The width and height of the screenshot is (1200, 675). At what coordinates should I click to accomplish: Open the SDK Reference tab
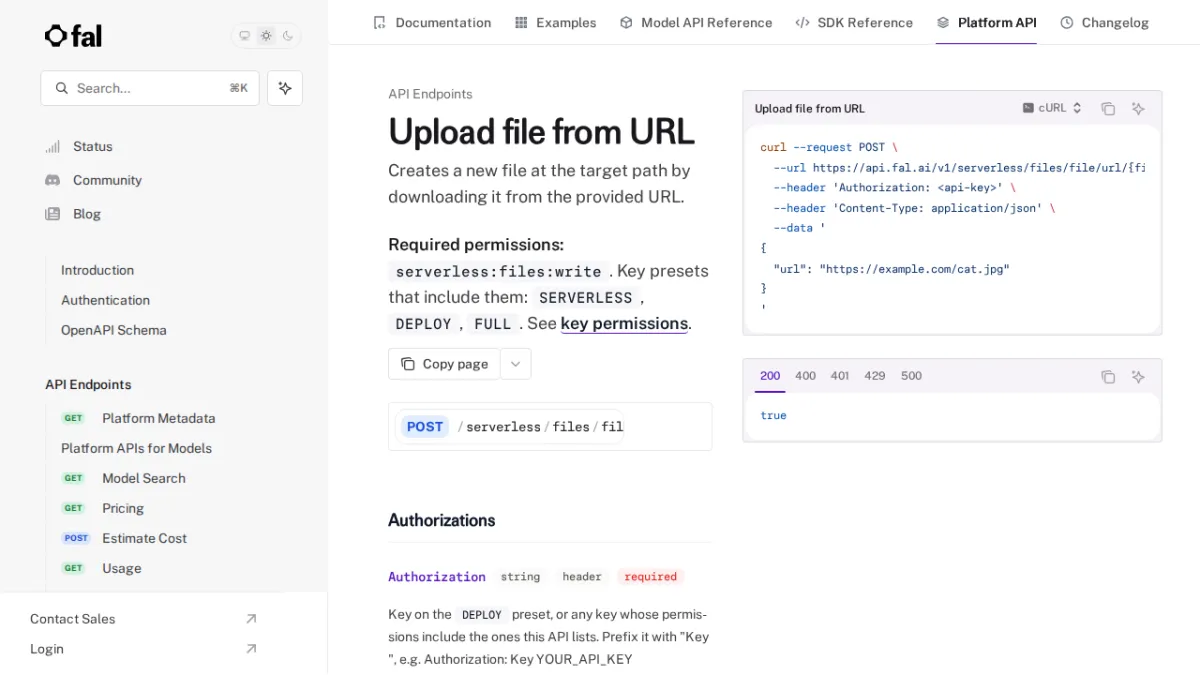pos(854,22)
